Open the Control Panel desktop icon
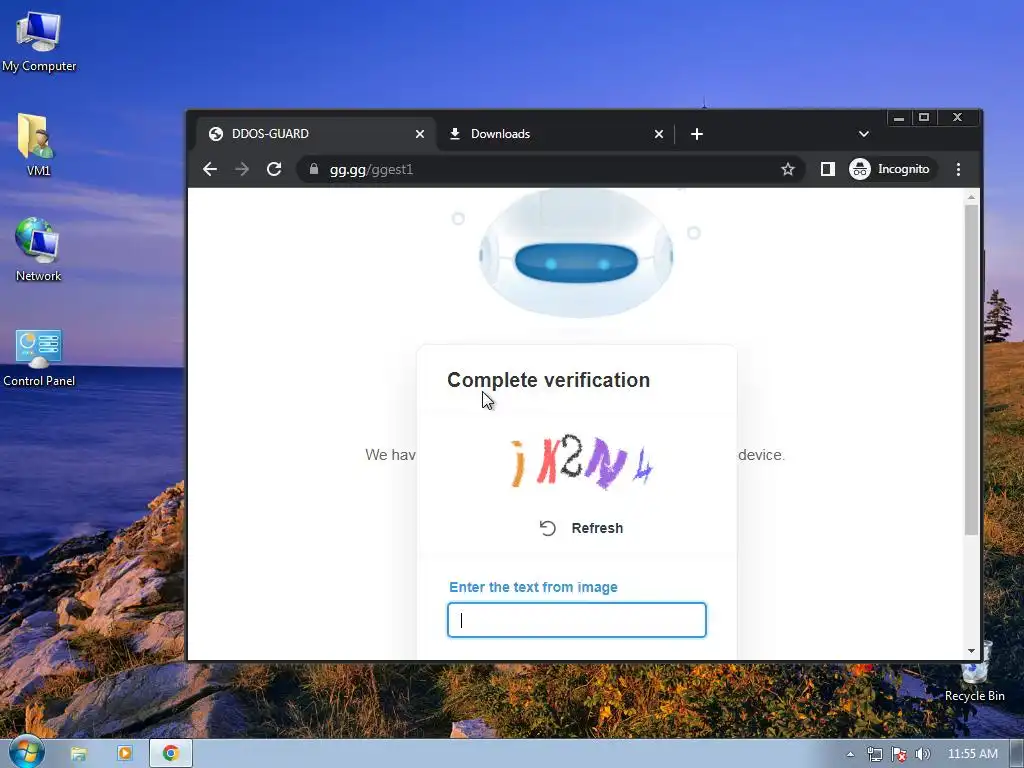The image size is (1024, 768). pyautogui.click(x=39, y=358)
